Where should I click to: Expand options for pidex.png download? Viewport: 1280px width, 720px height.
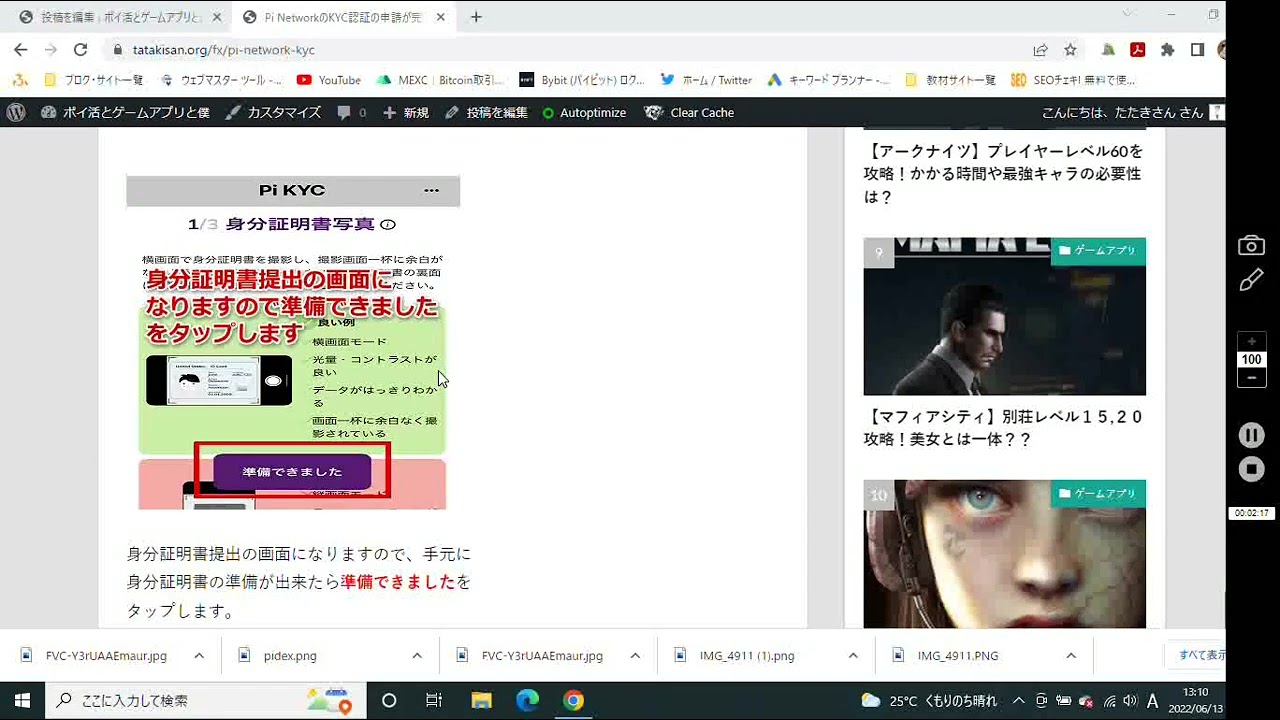(x=417, y=656)
